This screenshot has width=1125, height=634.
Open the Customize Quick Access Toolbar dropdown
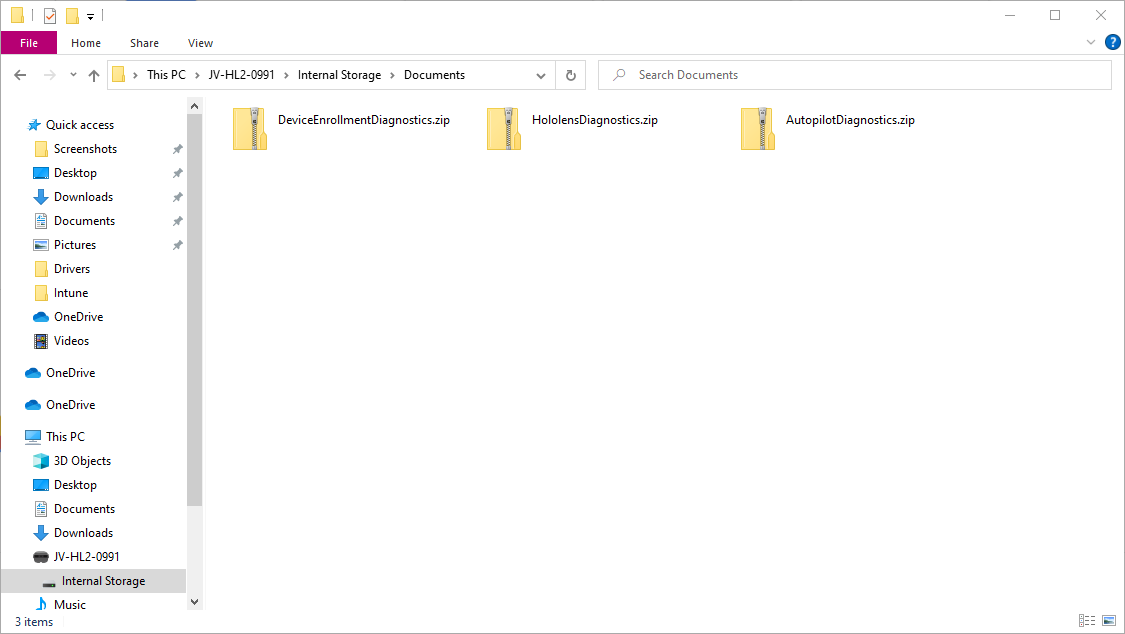pos(90,16)
